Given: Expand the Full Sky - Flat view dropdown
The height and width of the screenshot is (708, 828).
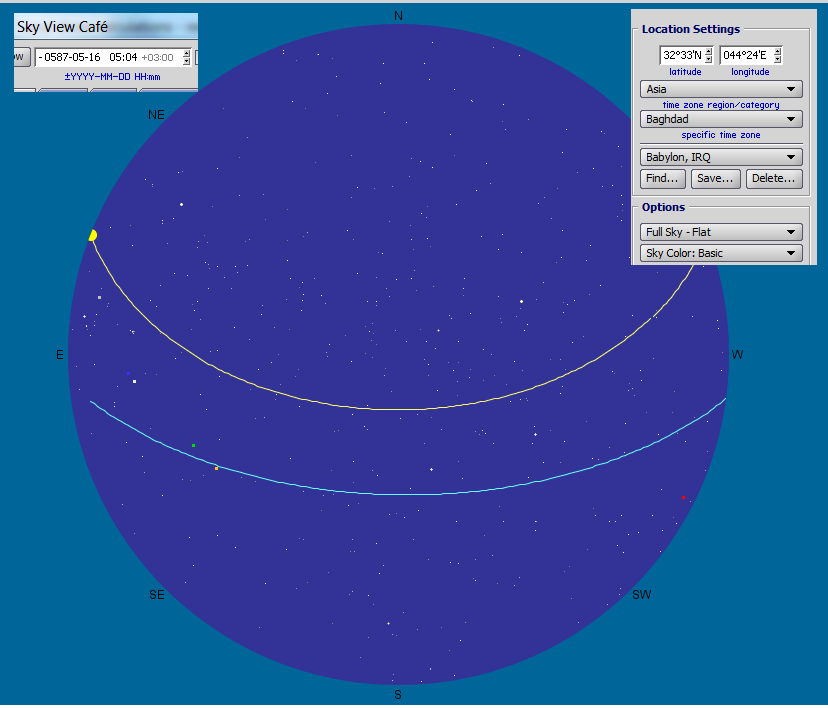Looking at the screenshot, I should pos(721,232).
